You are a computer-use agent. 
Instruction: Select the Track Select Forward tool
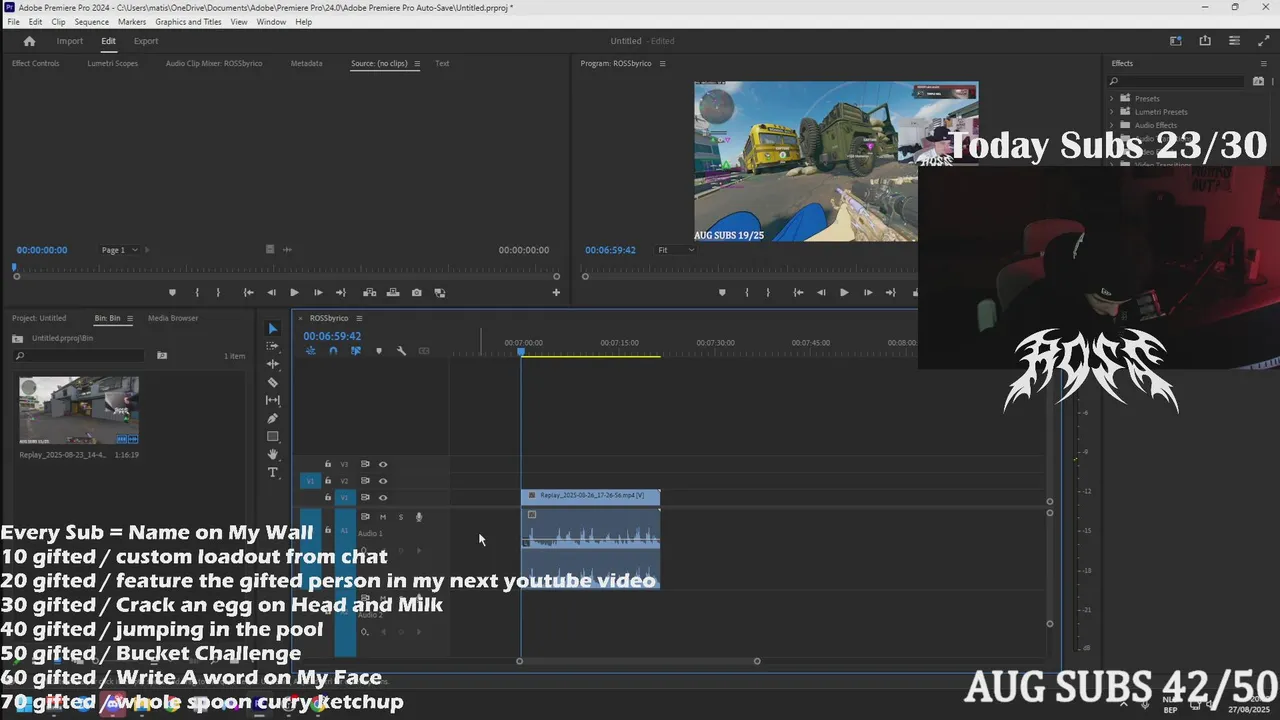[x=272, y=346]
